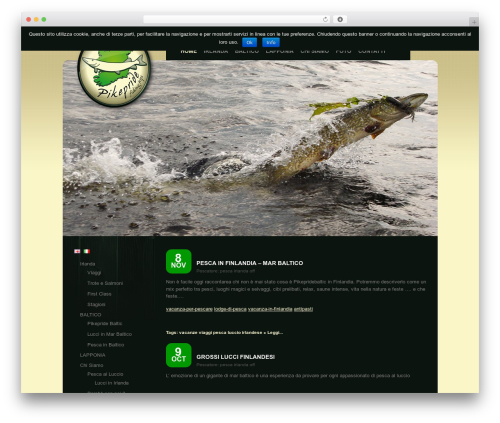The image size is (500, 423).
Task: Accept cookies with the Ok button
Action: click(x=249, y=42)
